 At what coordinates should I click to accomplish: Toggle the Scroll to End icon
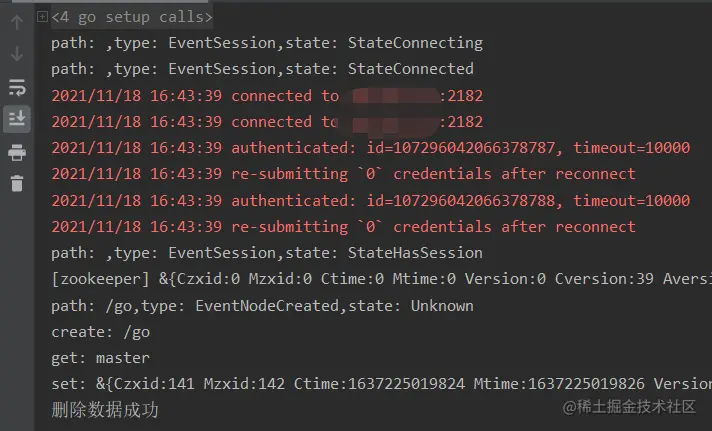pyautogui.click(x=17, y=119)
